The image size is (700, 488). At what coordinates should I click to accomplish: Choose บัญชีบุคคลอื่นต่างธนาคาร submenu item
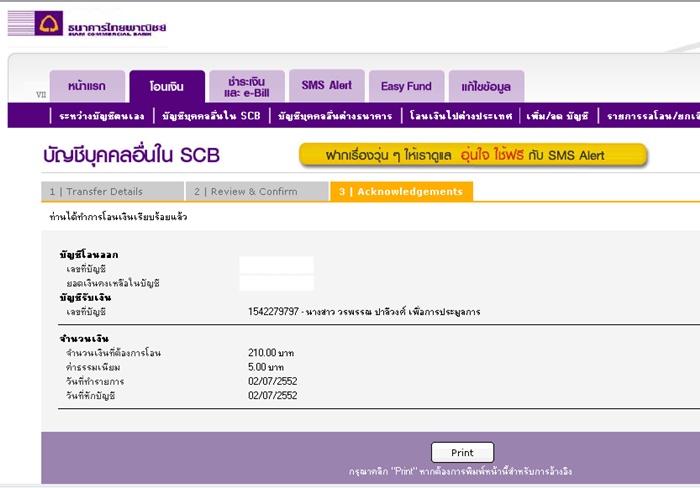pyautogui.click(x=335, y=116)
